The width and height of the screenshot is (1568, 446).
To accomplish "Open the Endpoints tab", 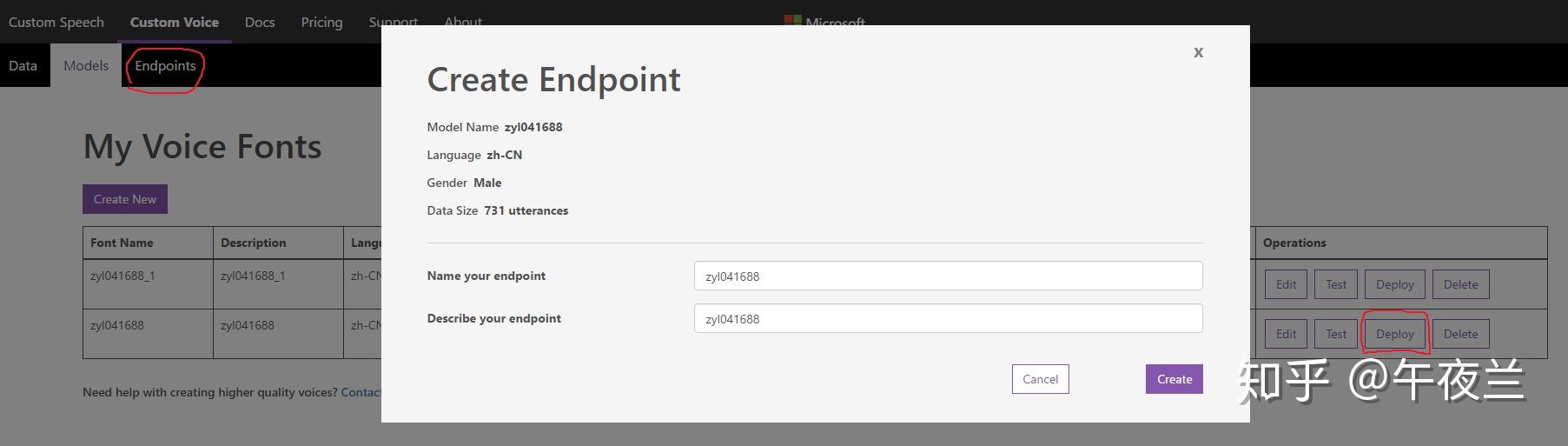I will click(165, 66).
